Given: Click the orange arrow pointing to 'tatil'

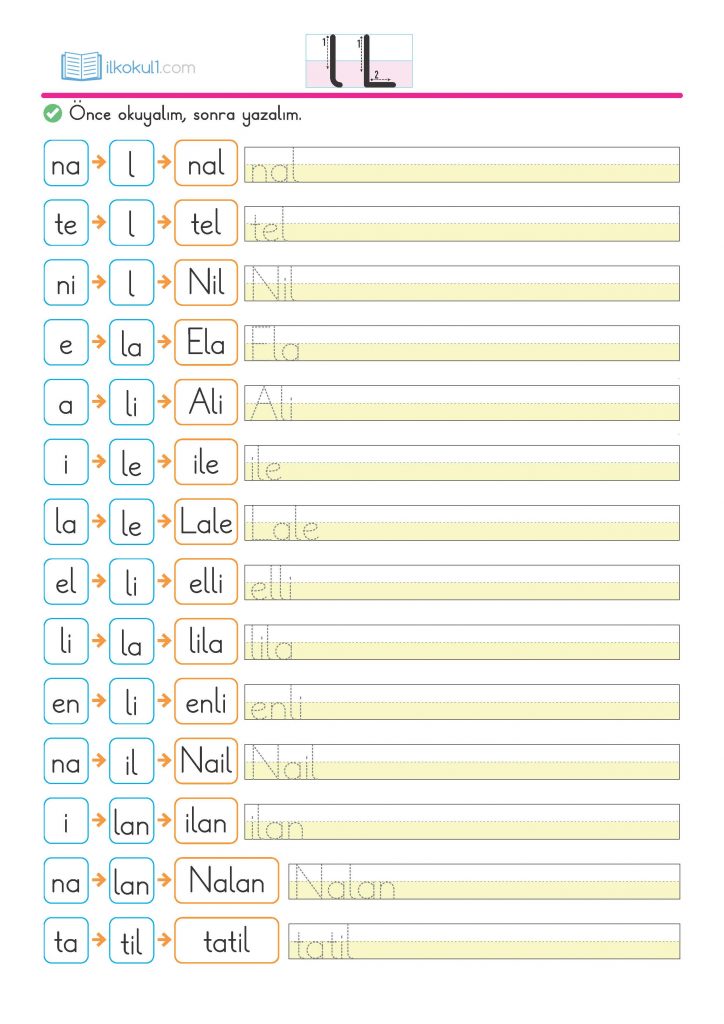Looking at the screenshot, I should [164, 941].
